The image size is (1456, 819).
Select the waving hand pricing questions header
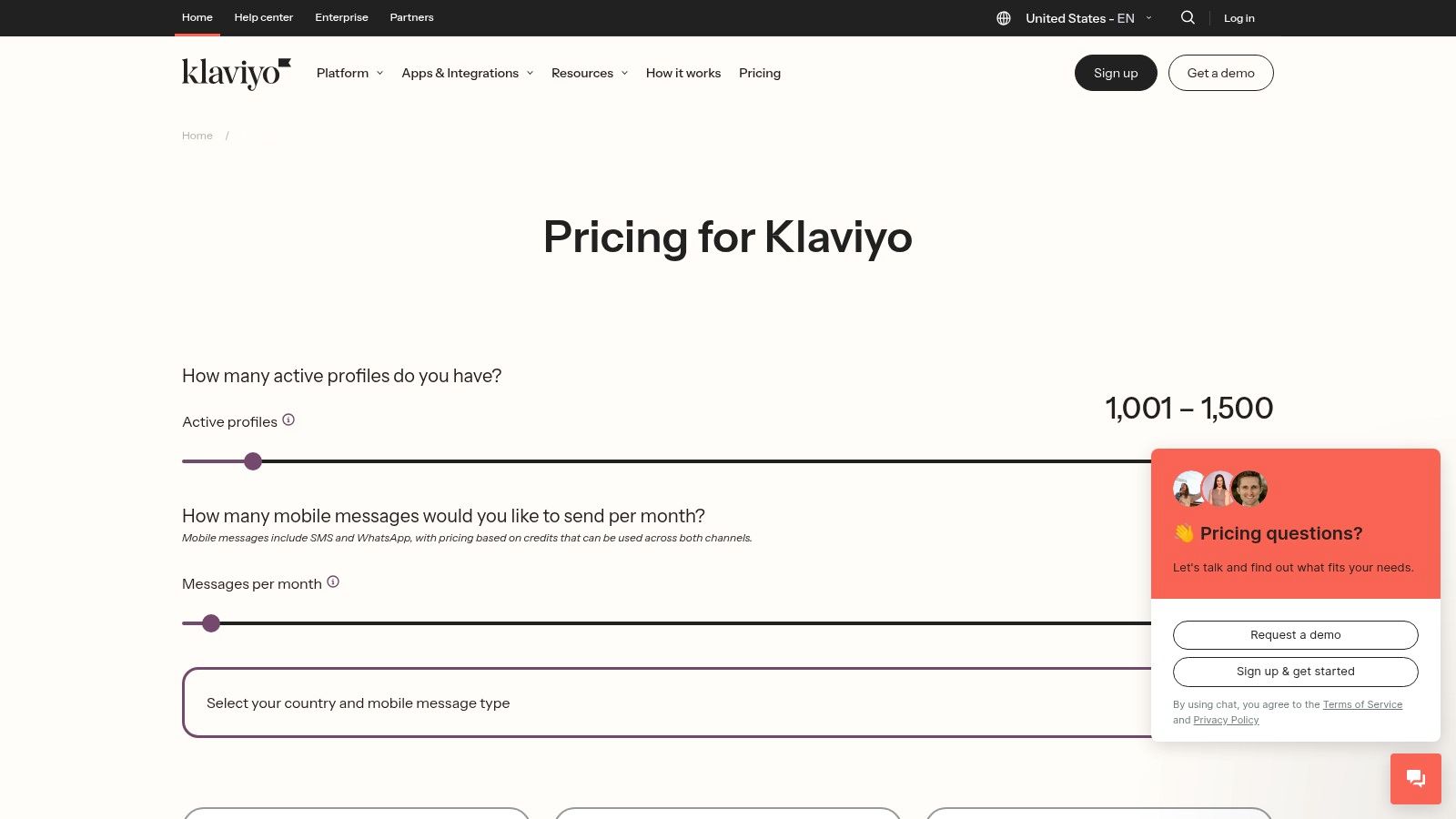point(1268,533)
